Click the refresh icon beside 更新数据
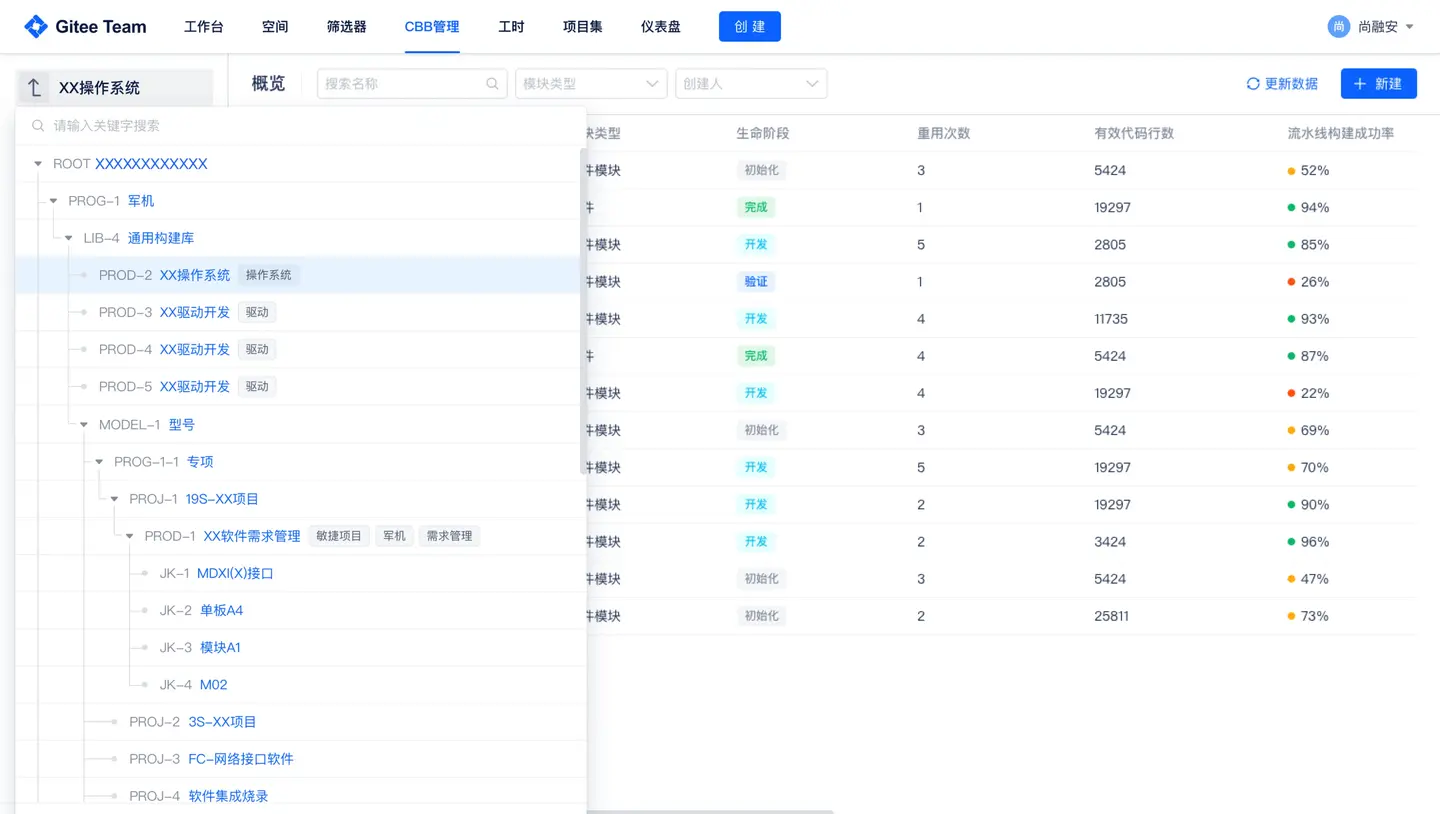Viewport: 1440px width, 814px height. [x=1255, y=84]
